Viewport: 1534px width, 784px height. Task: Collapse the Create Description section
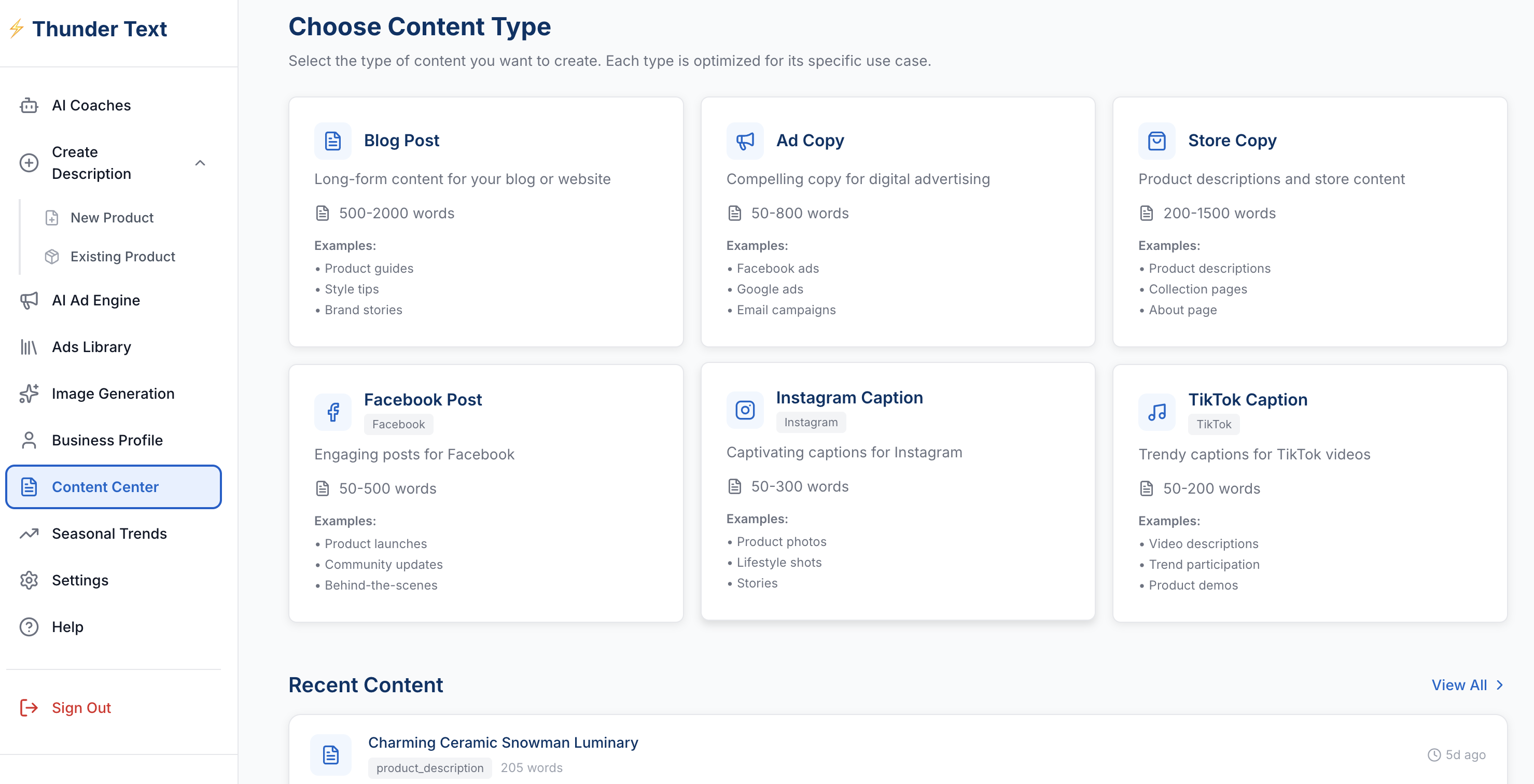201,162
